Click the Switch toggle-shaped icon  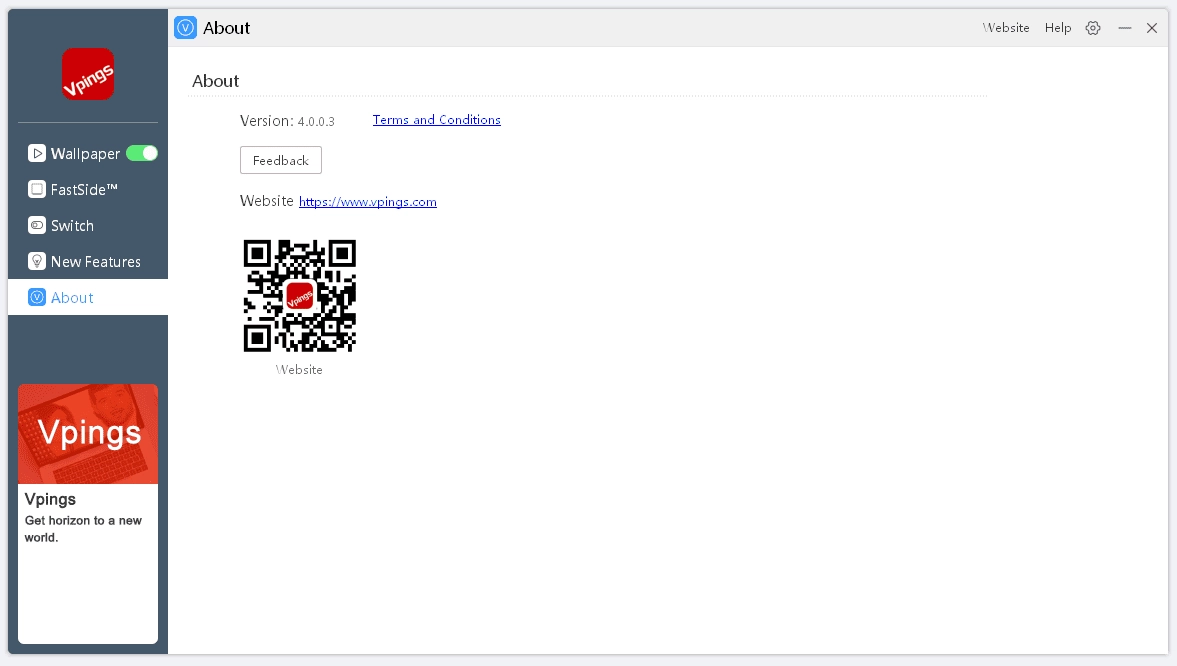tap(37, 225)
